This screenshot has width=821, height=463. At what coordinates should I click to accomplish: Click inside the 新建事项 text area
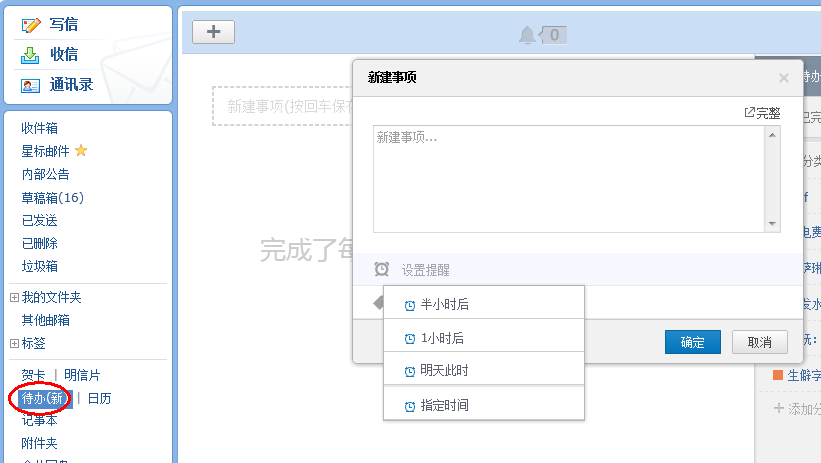coord(568,178)
